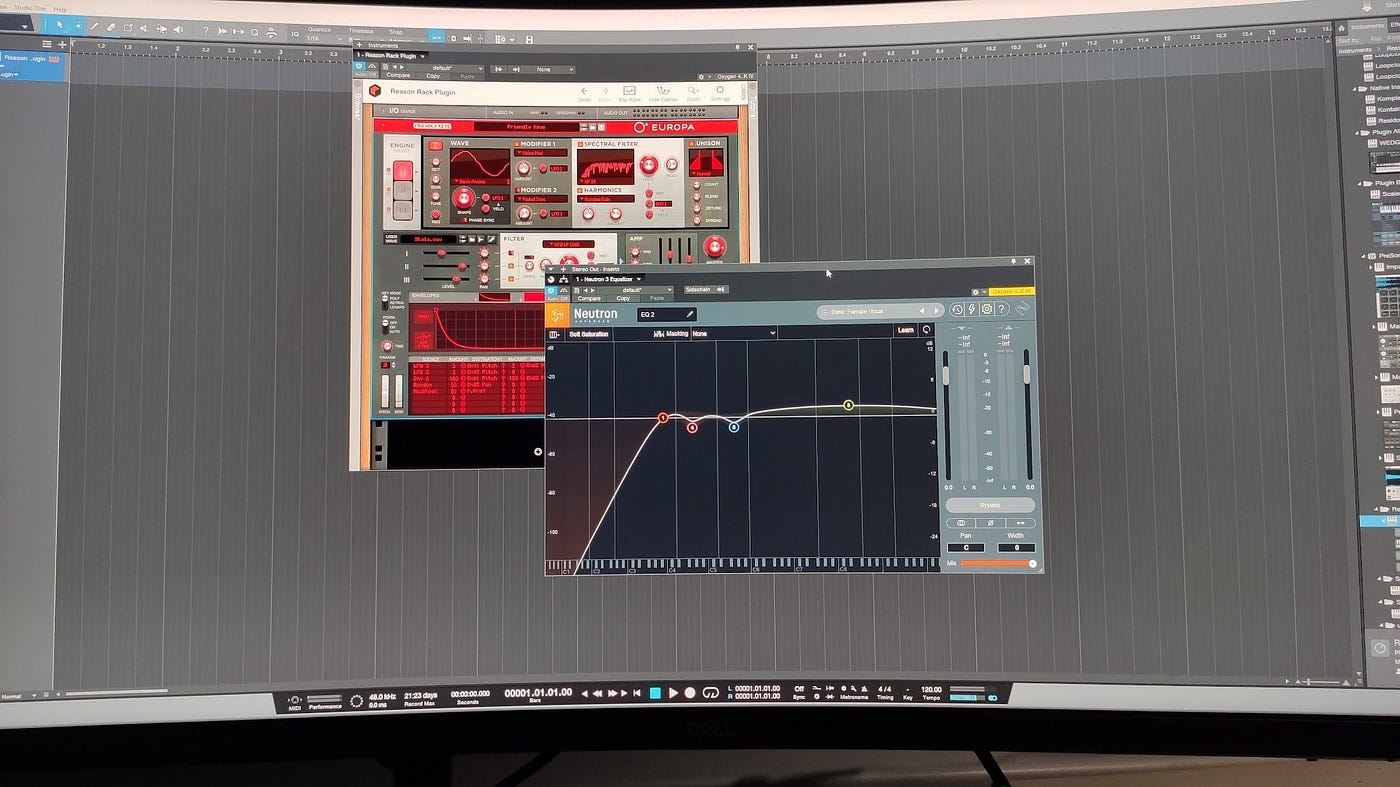
Task: Click Reason Rack Plugin cube logo
Action: 375,91
